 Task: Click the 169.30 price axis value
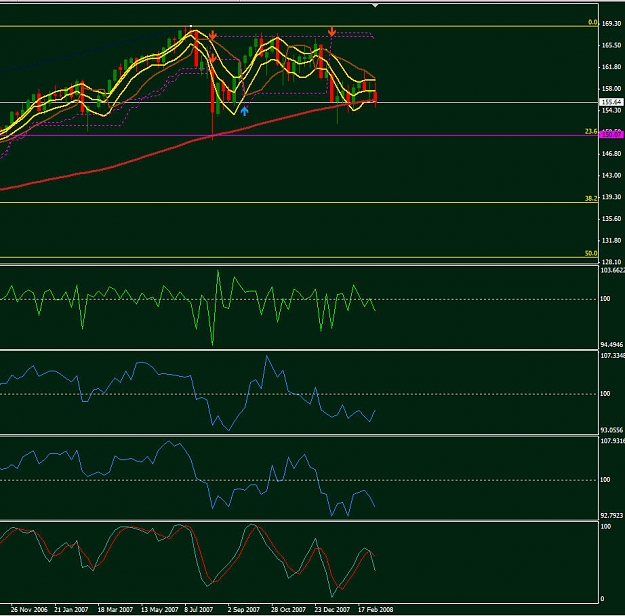click(611, 24)
